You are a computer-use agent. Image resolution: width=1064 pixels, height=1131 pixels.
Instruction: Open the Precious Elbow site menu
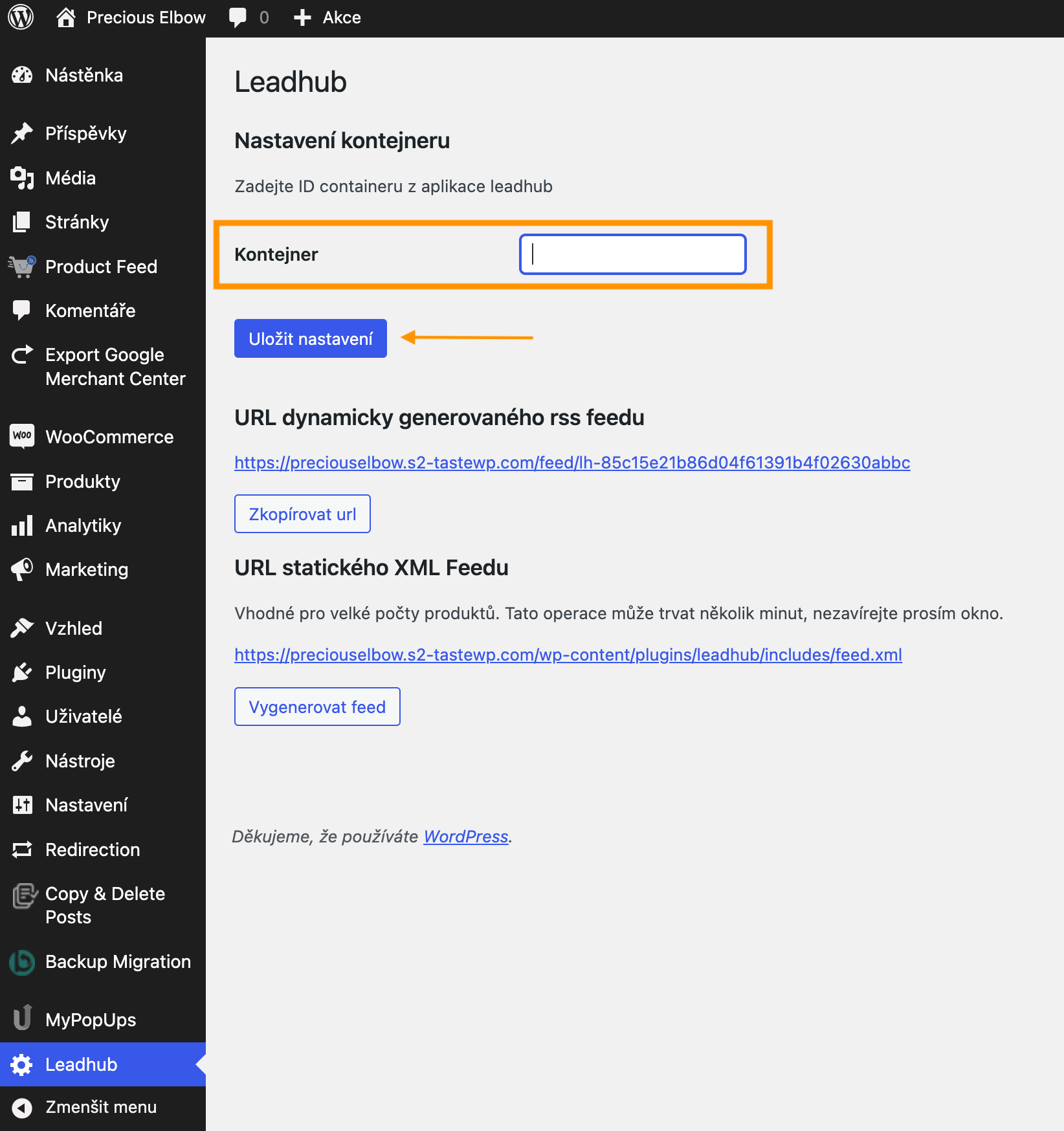click(x=131, y=17)
